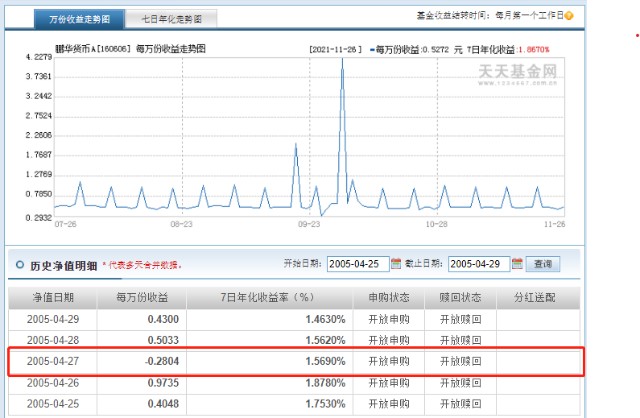Select the date cell 2005-04-28

tap(53, 340)
